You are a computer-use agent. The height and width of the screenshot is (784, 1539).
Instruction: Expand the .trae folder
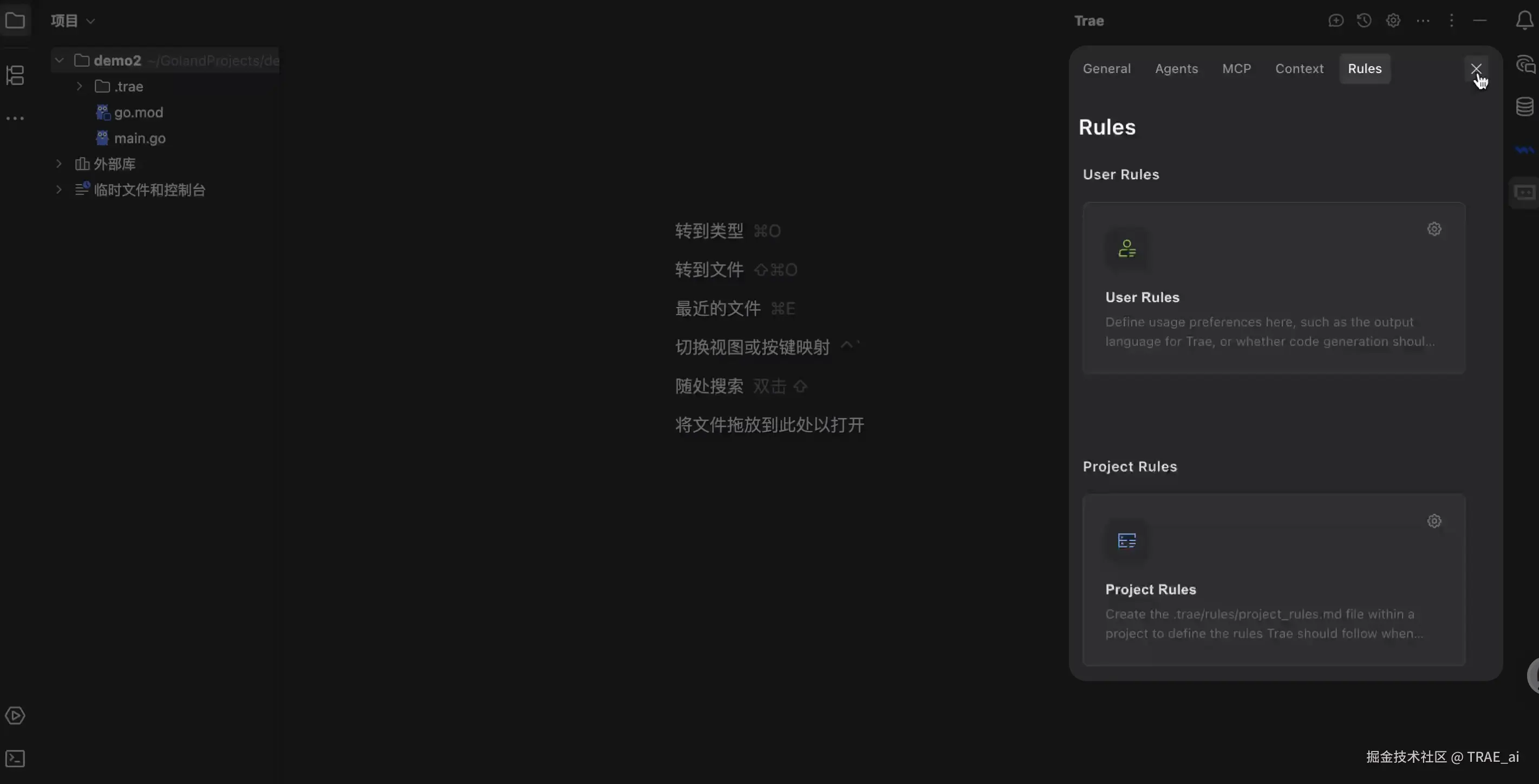pos(80,87)
